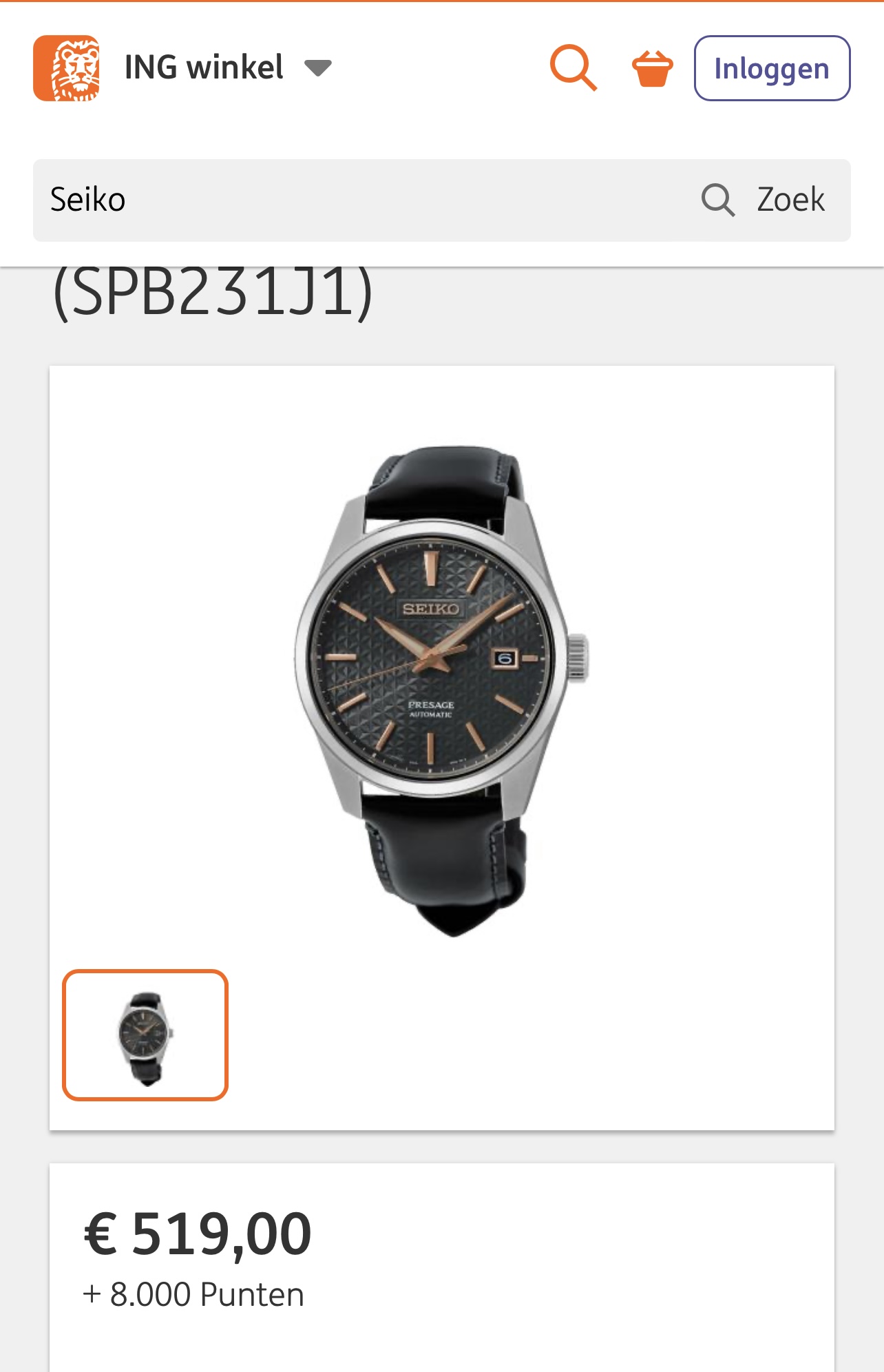Click the Zoek search button text
Viewport: 884px width, 1372px height.
(790, 200)
